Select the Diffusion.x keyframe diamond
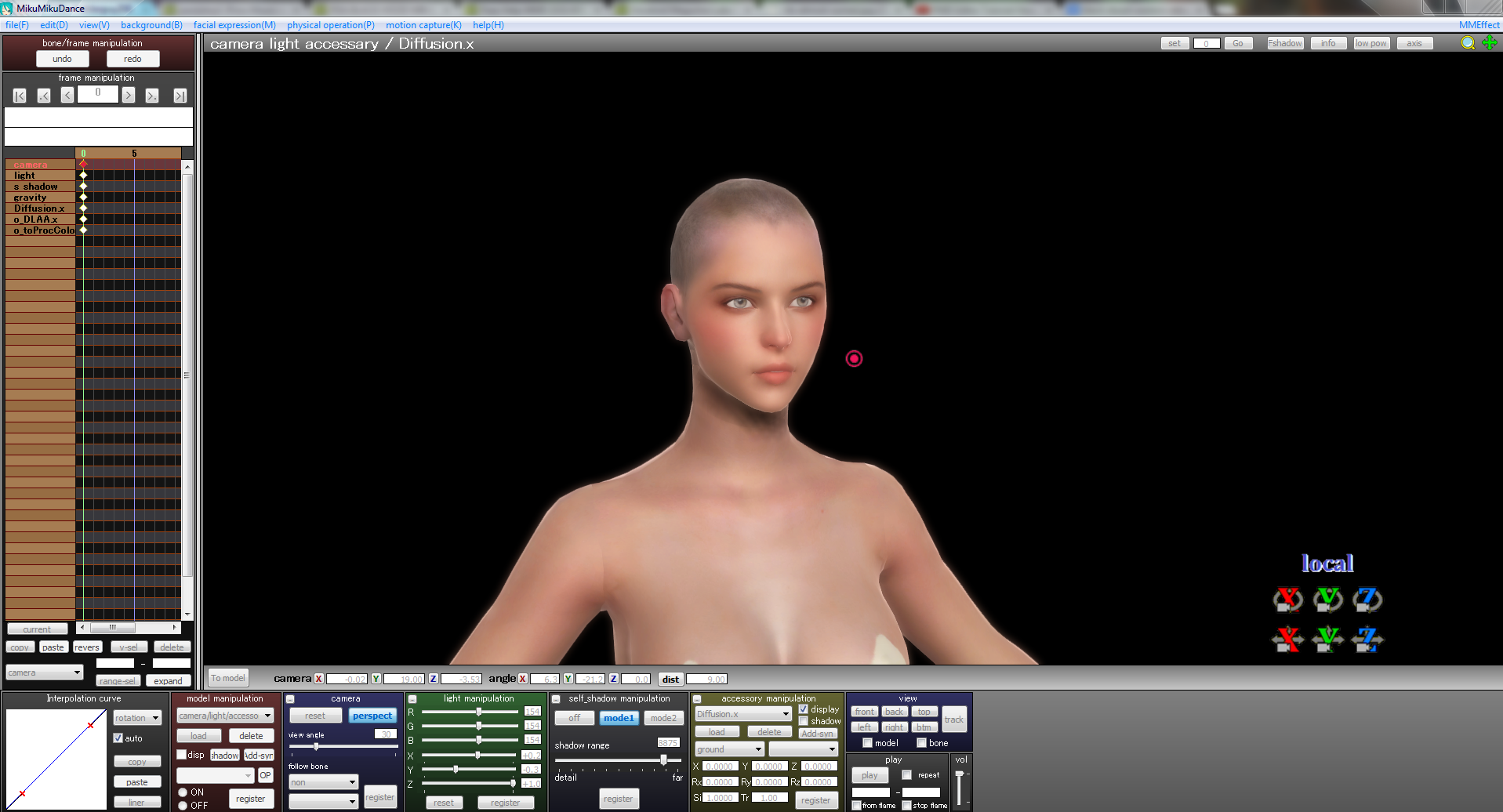The height and width of the screenshot is (812, 1503). pyautogui.click(x=83, y=208)
